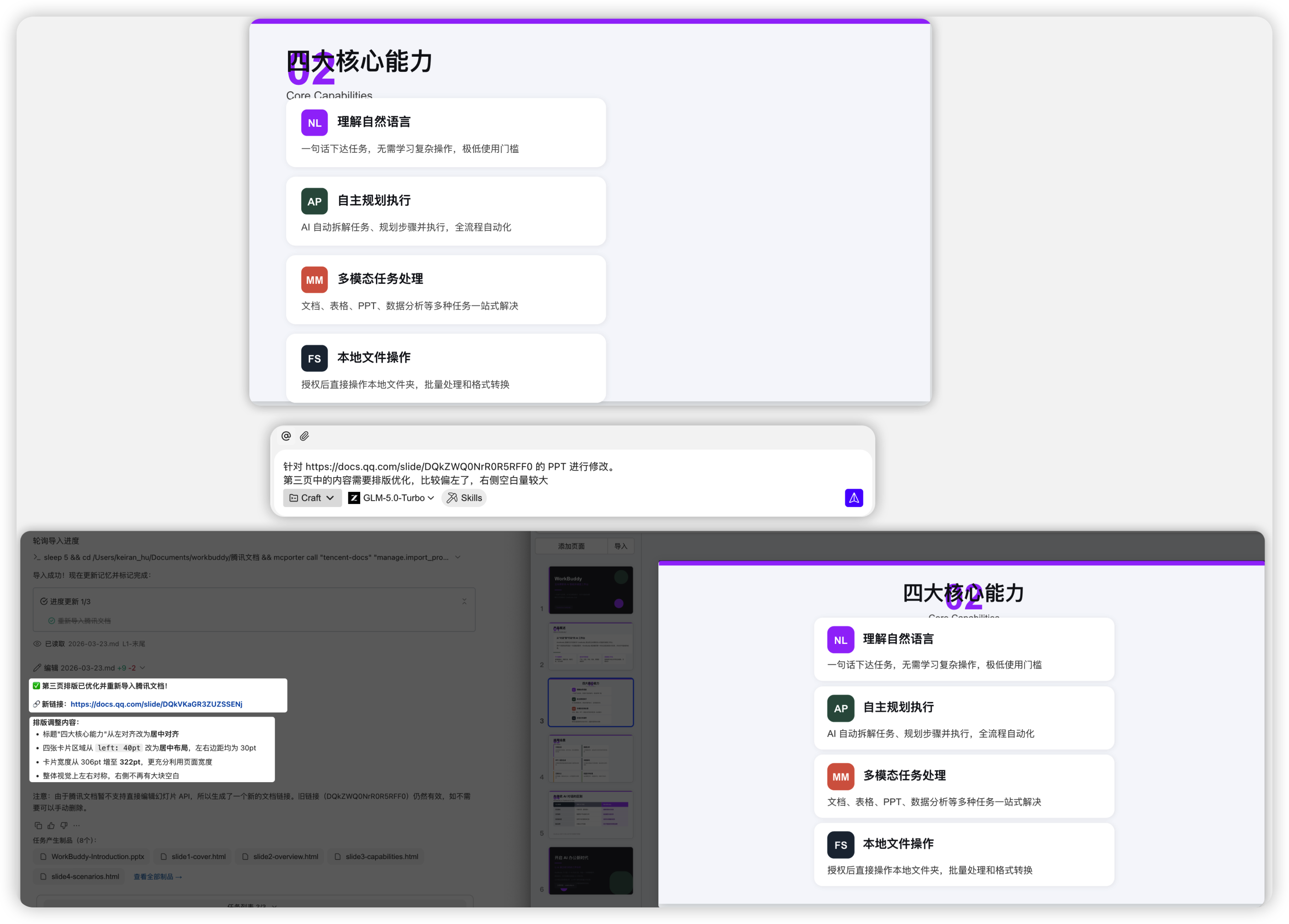Click 查看全部制品 link

click(x=158, y=877)
